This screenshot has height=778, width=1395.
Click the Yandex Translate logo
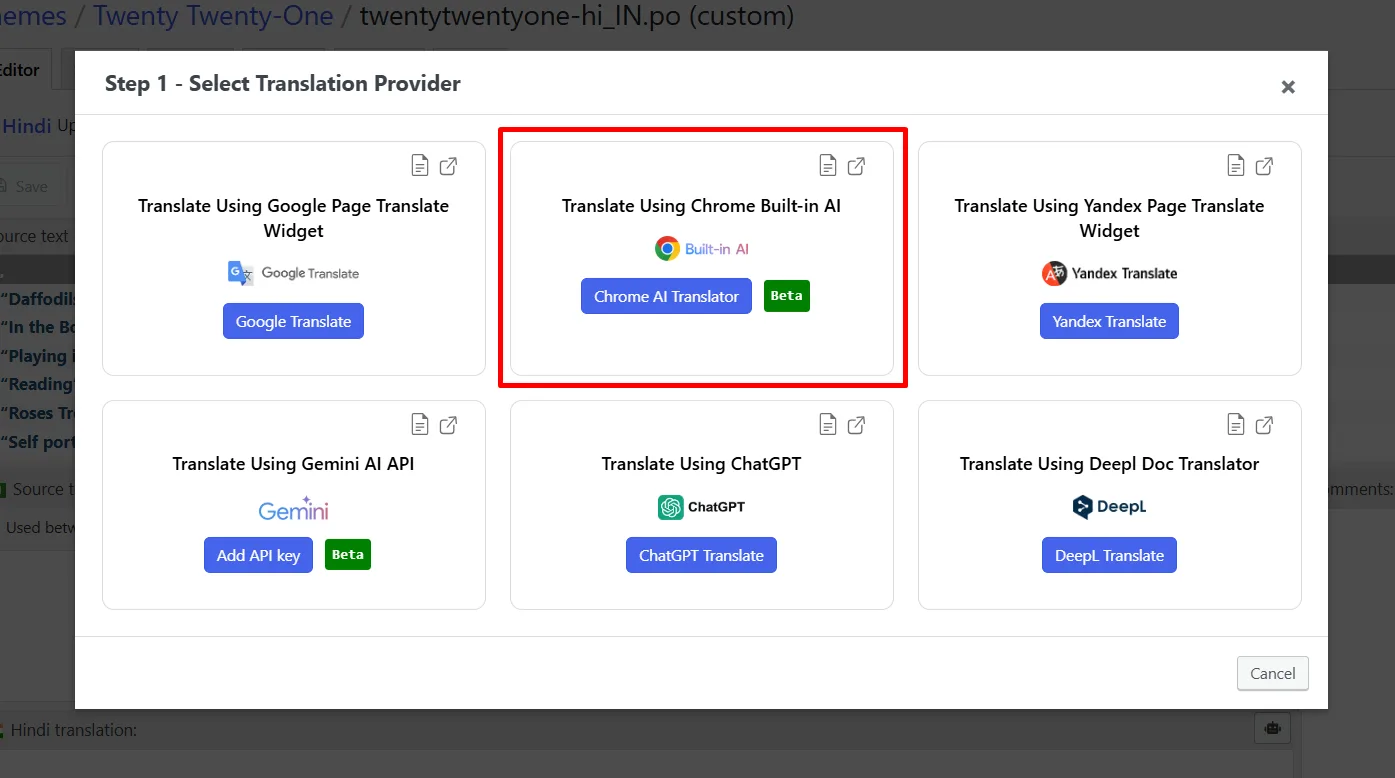point(1109,273)
